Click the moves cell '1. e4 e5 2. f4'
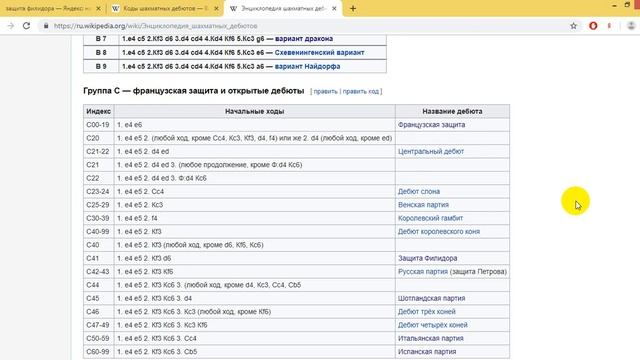The width and height of the screenshot is (640, 360). [254, 218]
